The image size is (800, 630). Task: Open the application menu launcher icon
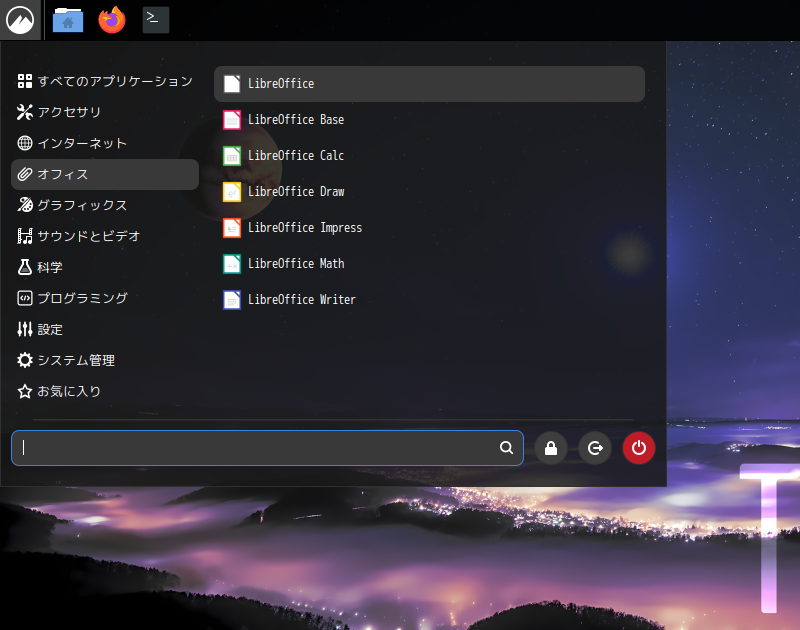point(20,20)
